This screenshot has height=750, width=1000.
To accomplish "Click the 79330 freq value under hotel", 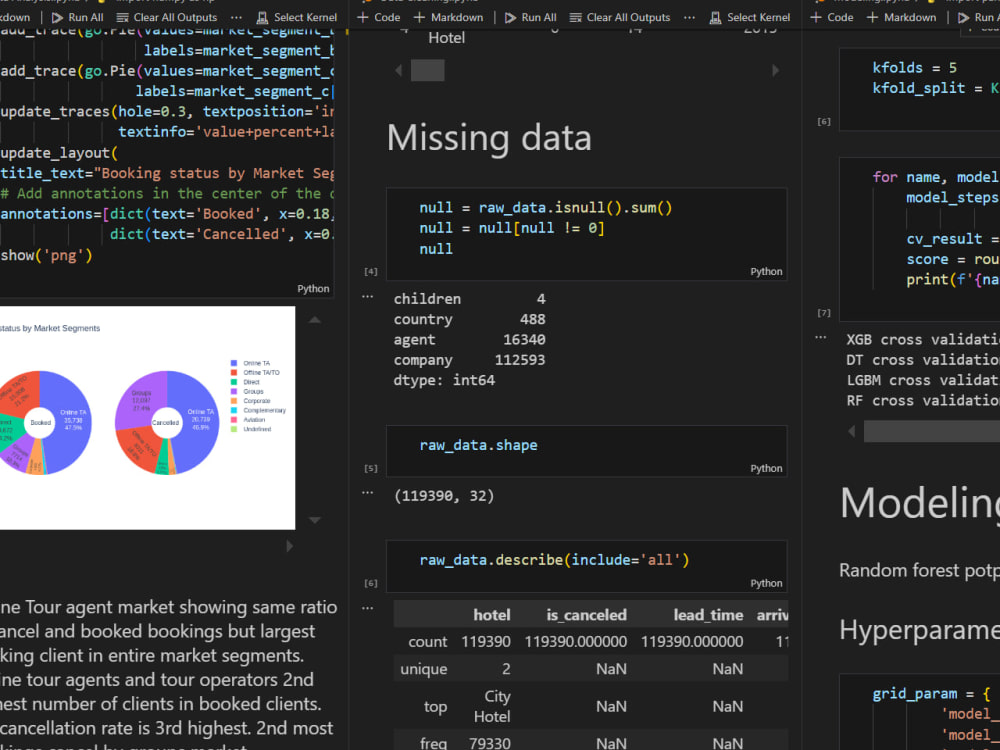I will pos(489,743).
